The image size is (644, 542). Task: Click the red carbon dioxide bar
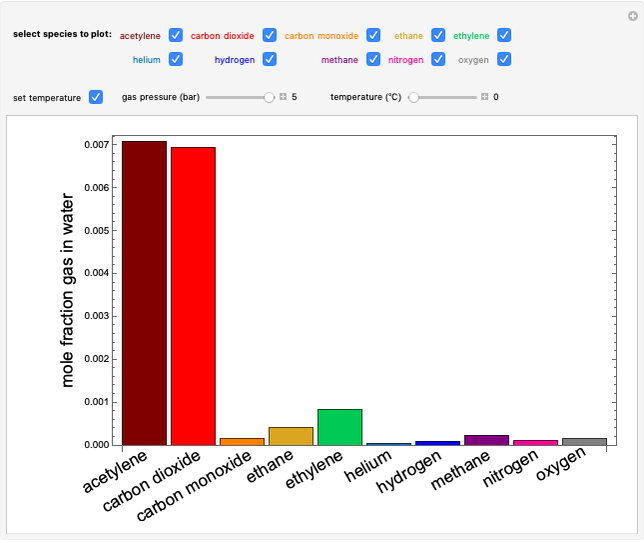(193, 295)
